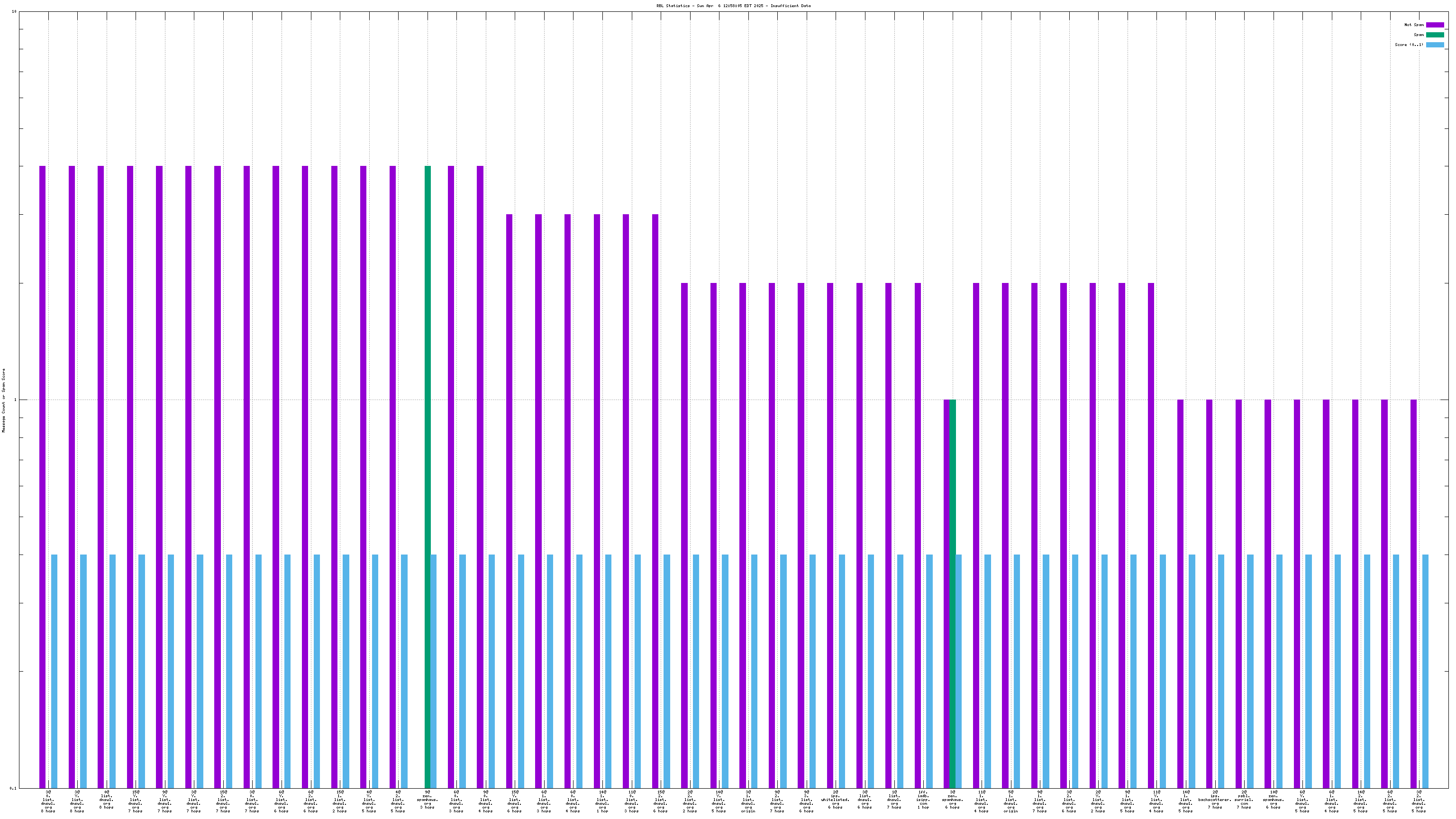Click the 'Score (0..1)' legend text
Viewport: 1456px width, 819px height.
[x=1409, y=45]
